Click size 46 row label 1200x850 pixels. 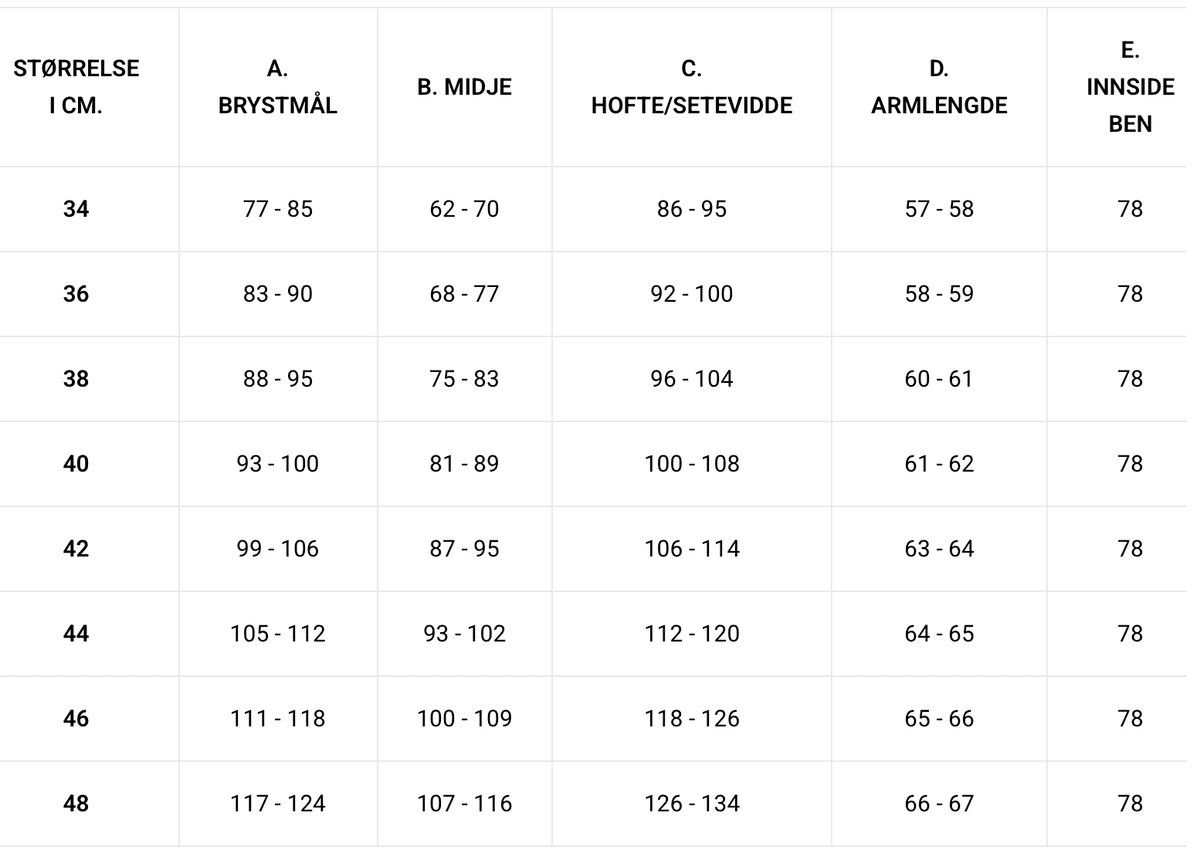coord(76,719)
